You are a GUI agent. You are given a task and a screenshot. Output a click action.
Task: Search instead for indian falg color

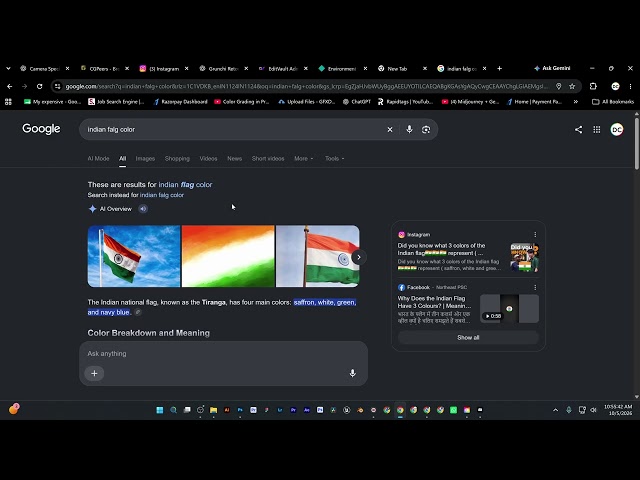[162, 195]
